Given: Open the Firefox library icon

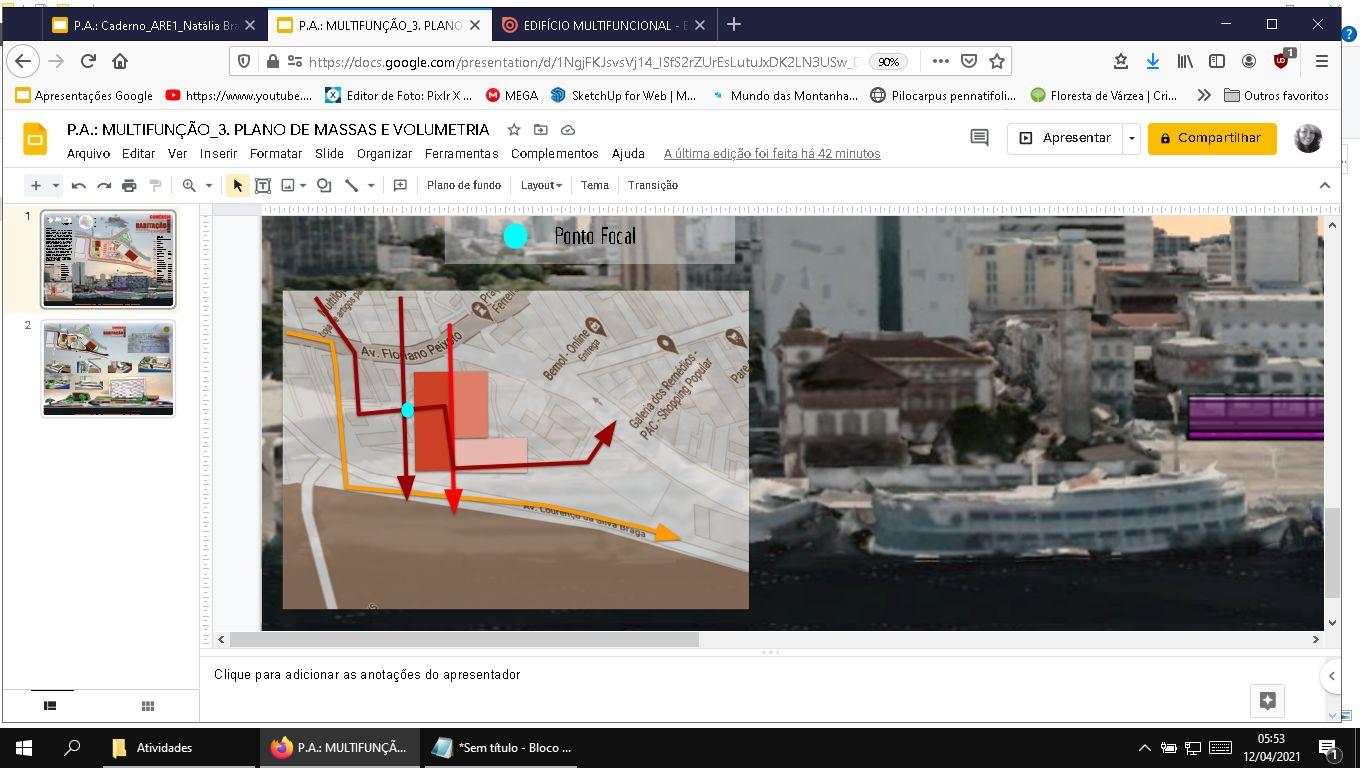Looking at the screenshot, I should click(x=1185, y=61).
